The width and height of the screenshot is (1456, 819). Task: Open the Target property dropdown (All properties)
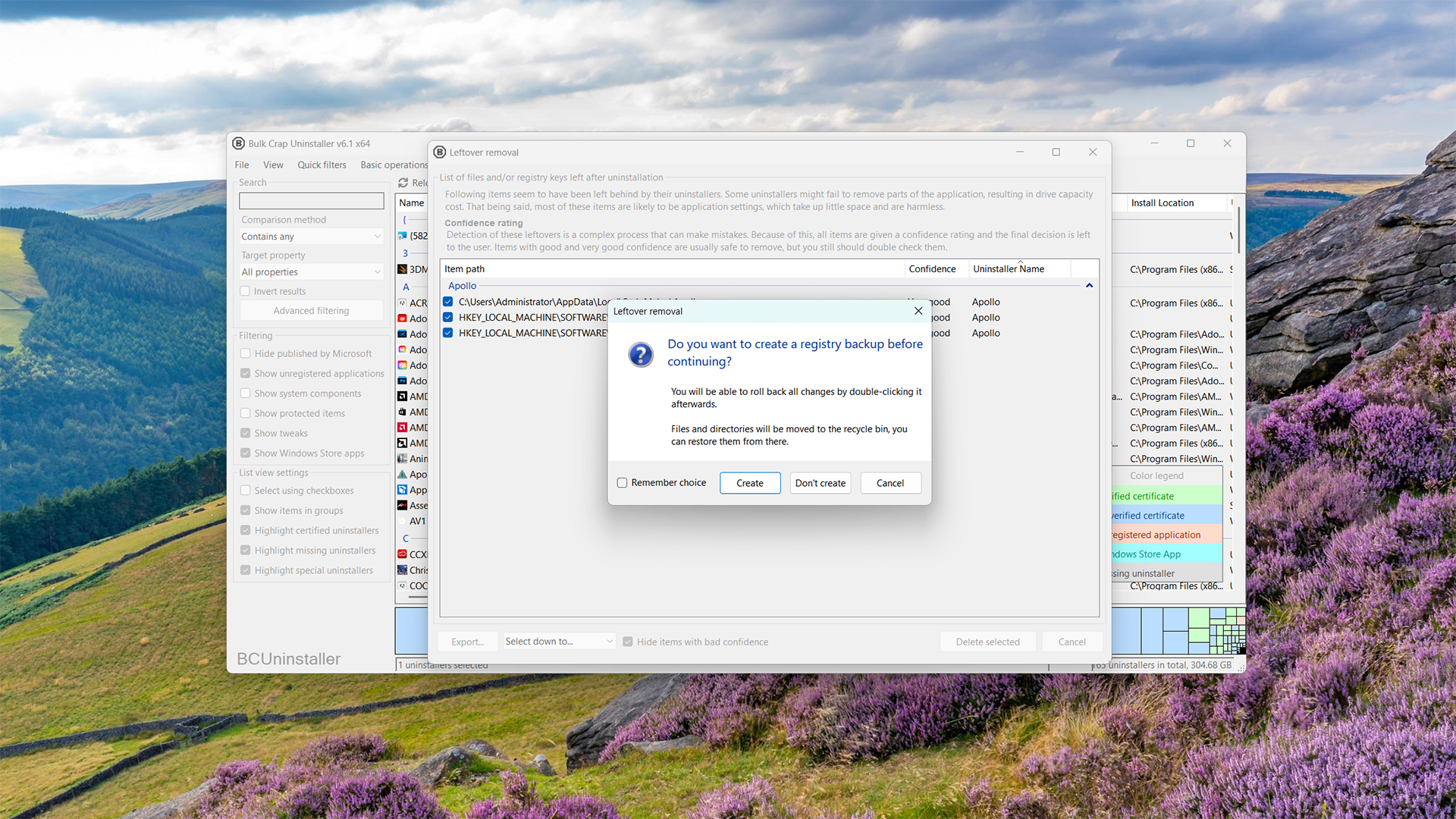(312, 272)
